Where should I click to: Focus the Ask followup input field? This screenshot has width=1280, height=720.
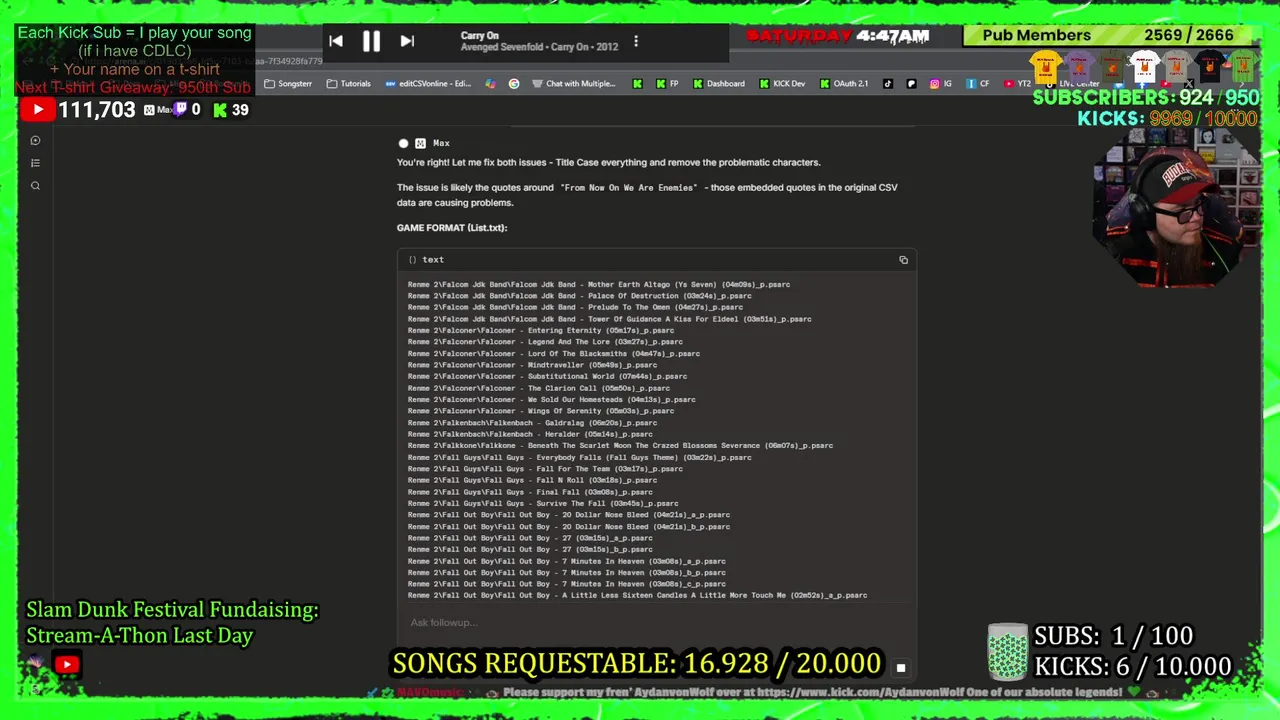coord(655,622)
